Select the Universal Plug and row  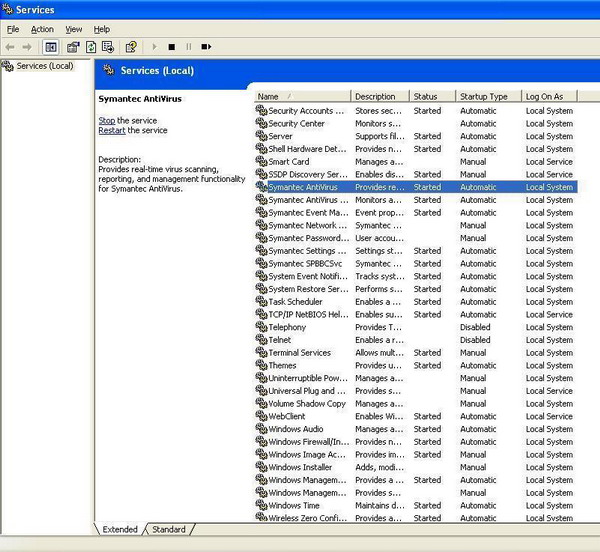(x=416, y=391)
